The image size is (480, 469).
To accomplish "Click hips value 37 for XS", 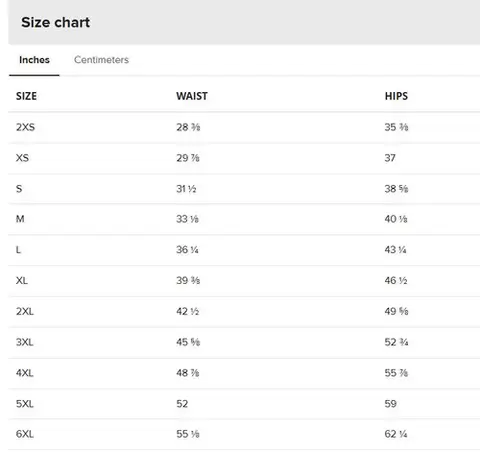I will (390, 158).
